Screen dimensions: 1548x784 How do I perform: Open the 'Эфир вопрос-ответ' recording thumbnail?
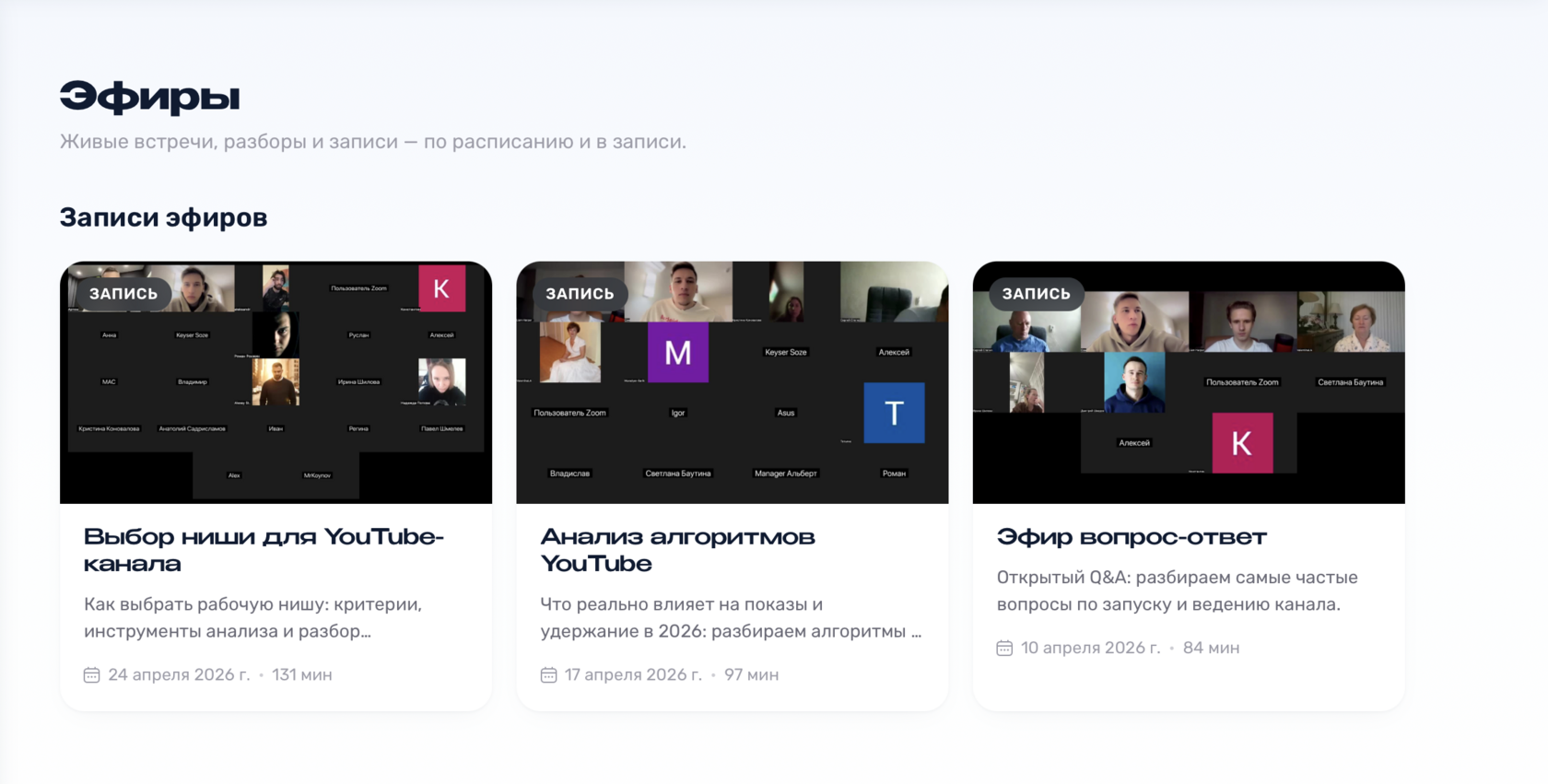(1189, 382)
